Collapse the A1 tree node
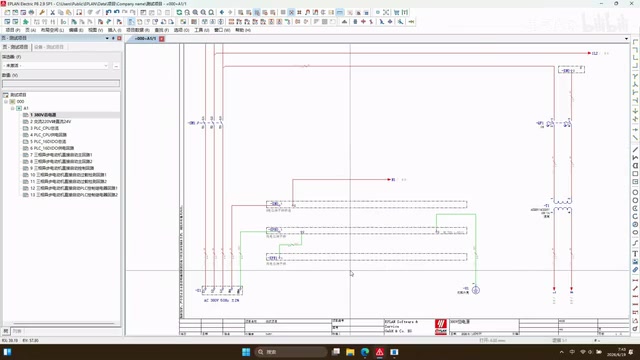The width and height of the screenshot is (640, 360). (13, 108)
